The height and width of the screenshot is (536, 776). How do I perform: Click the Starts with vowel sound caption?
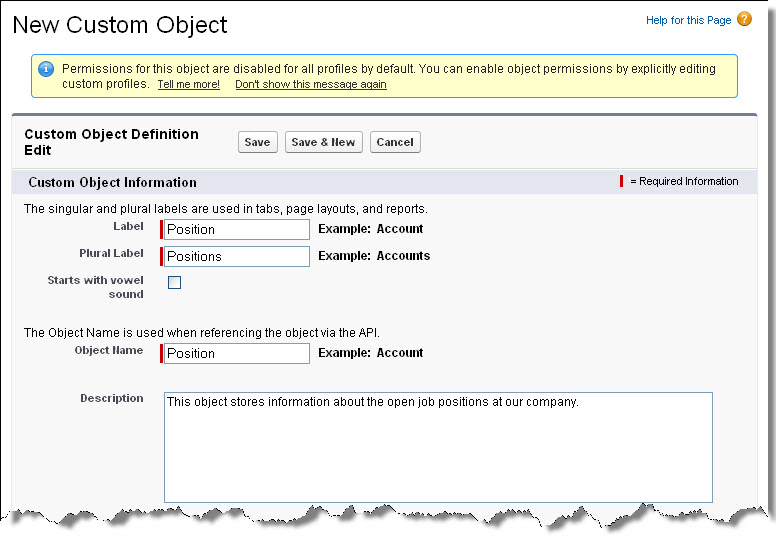click(x=96, y=287)
